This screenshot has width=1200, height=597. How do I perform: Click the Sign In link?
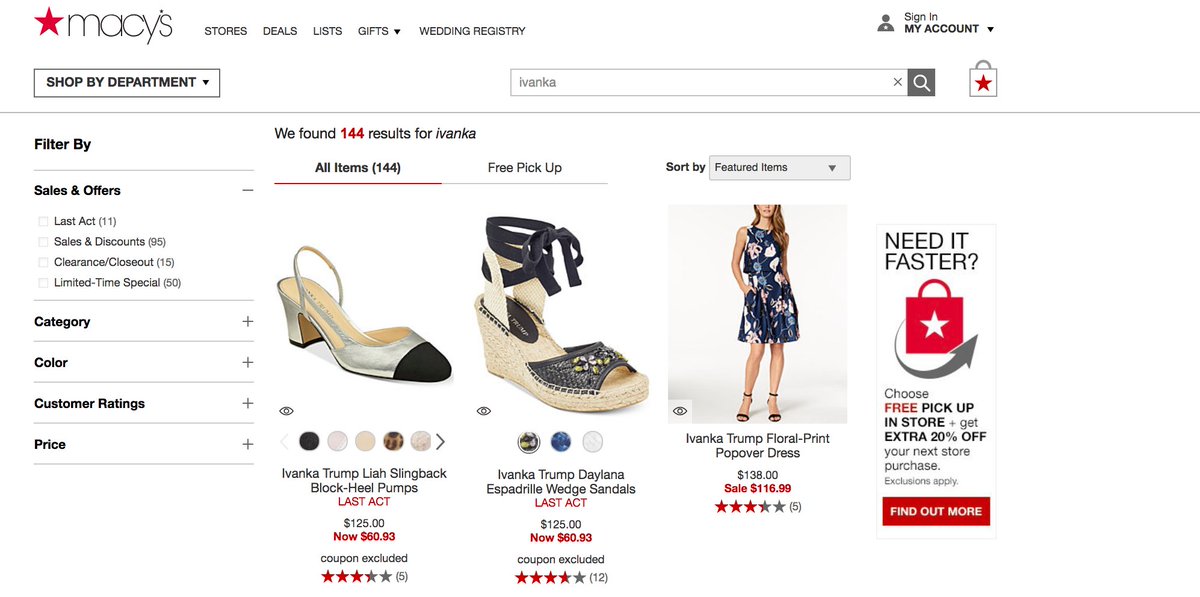[921, 17]
